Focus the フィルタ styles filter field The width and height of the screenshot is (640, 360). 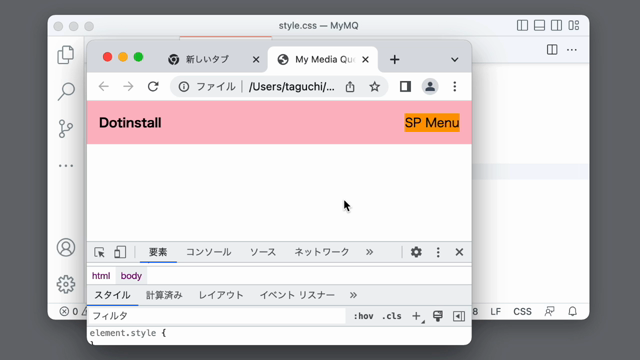[x=217, y=316]
